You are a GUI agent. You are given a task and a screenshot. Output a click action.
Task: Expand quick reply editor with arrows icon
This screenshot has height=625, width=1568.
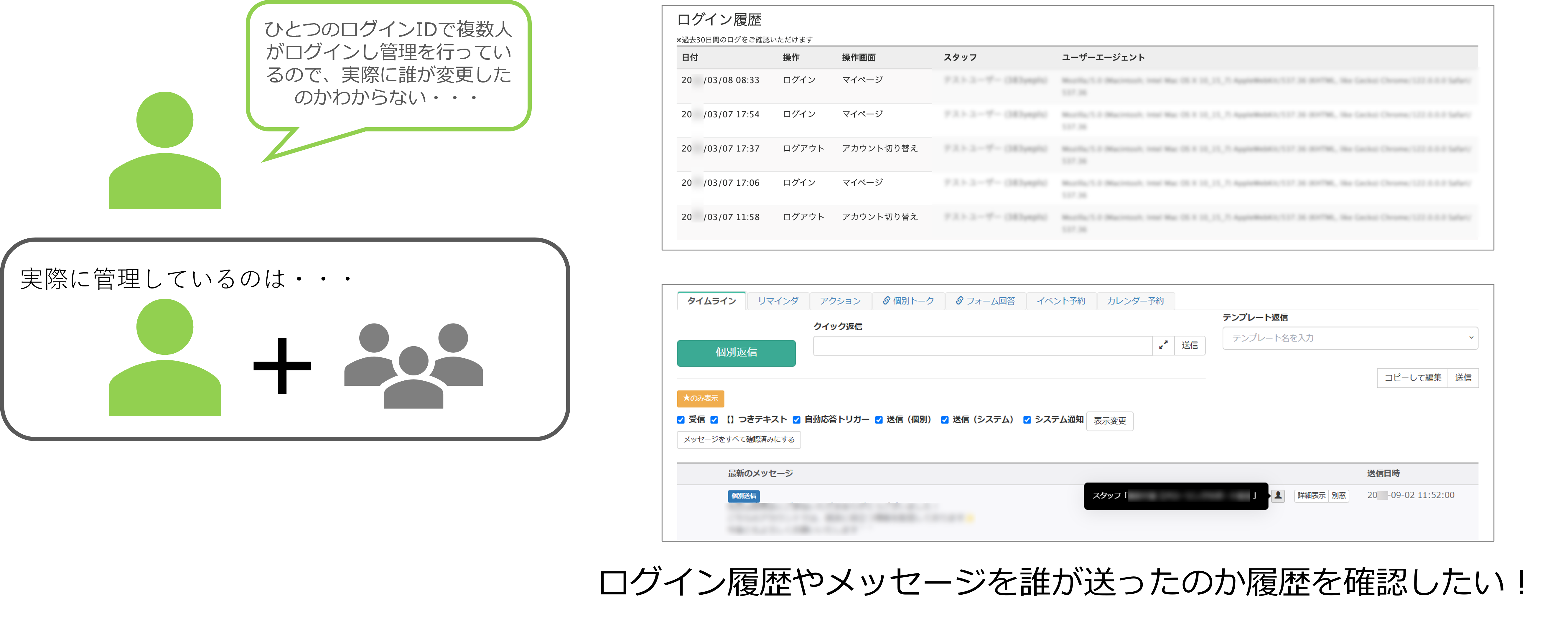pos(1163,345)
